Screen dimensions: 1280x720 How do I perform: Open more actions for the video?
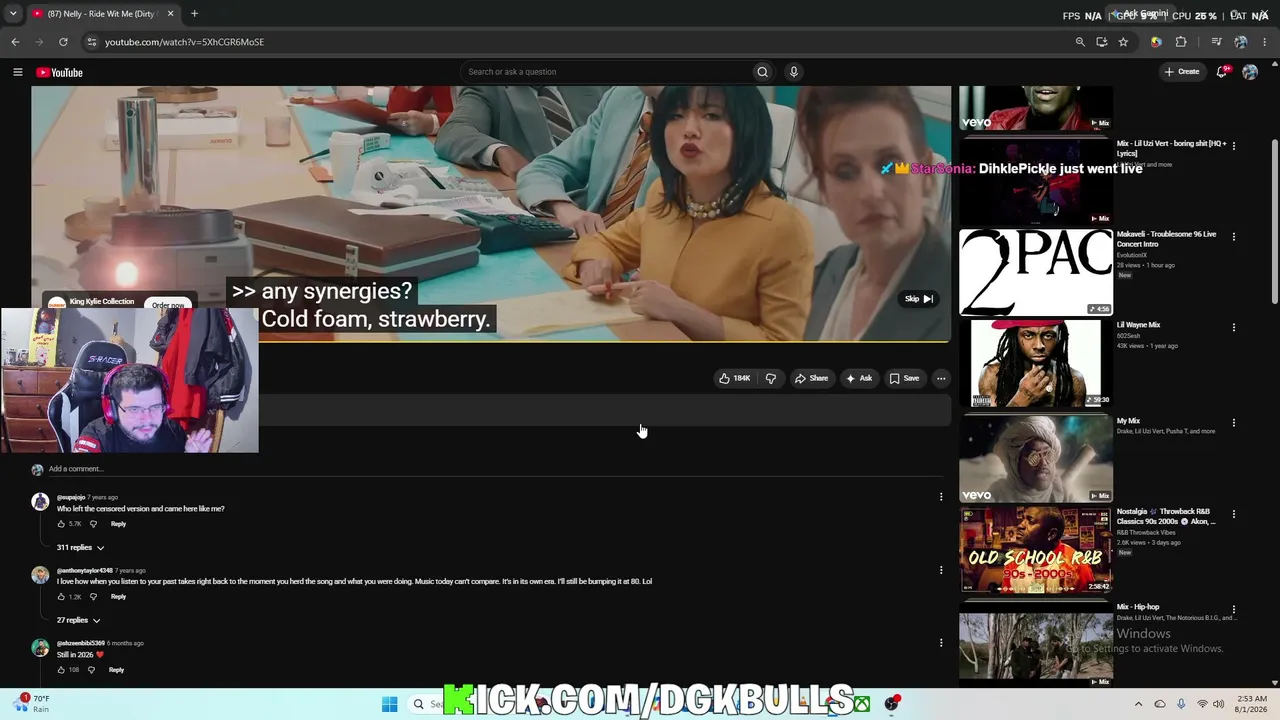click(x=941, y=378)
